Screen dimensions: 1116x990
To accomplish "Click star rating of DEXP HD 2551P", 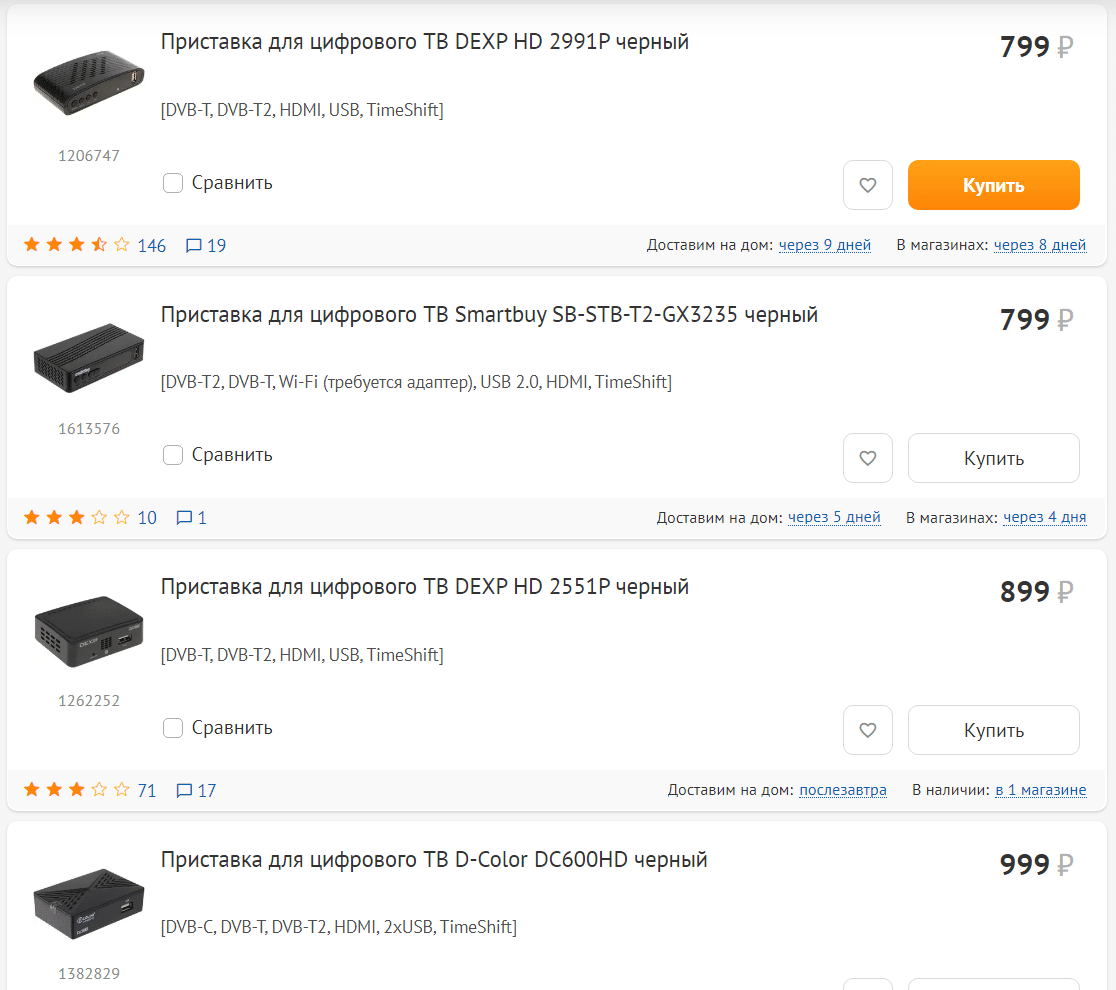I will tap(77, 790).
